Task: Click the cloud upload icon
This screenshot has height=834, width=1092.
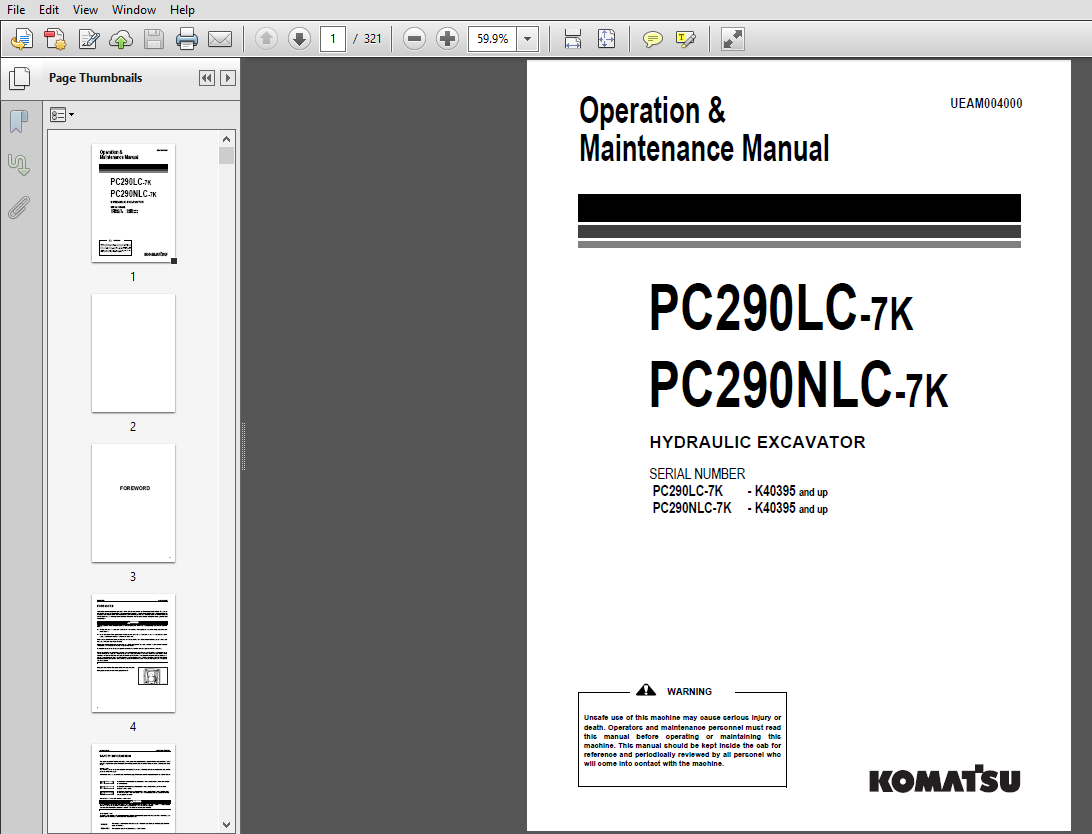Action: pyautogui.click(x=121, y=39)
